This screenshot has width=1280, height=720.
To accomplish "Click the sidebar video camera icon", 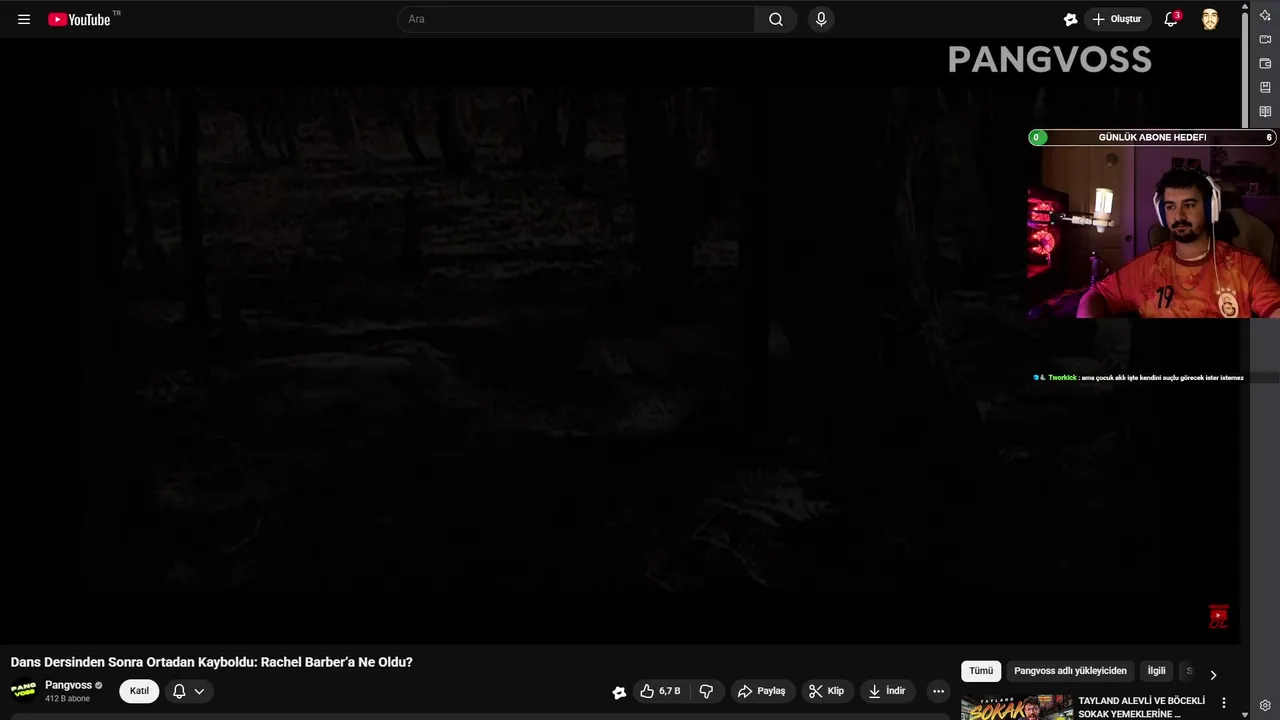I will coord(1265,39).
